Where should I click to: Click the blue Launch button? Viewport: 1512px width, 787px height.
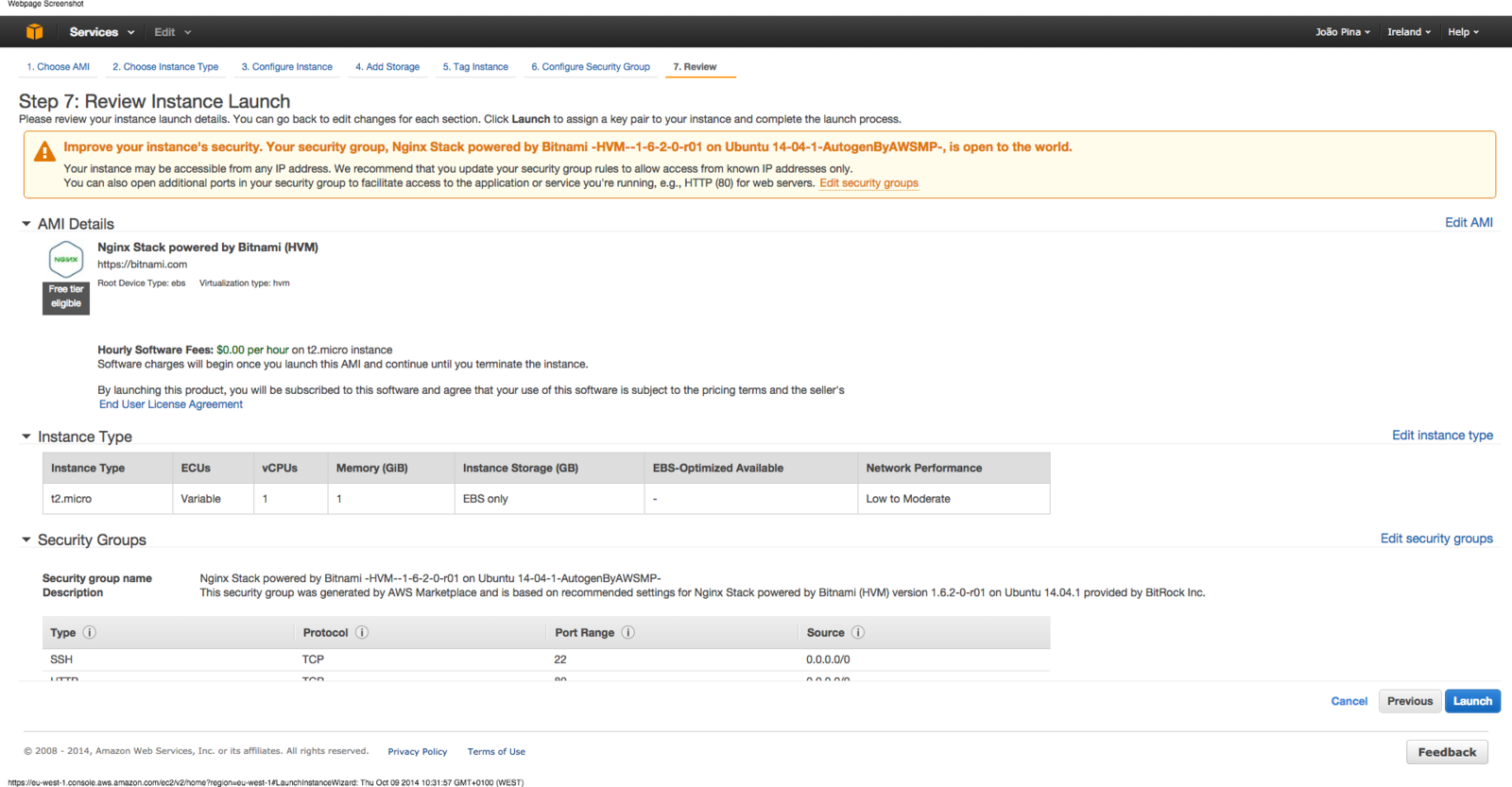(x=1472, y=701)
